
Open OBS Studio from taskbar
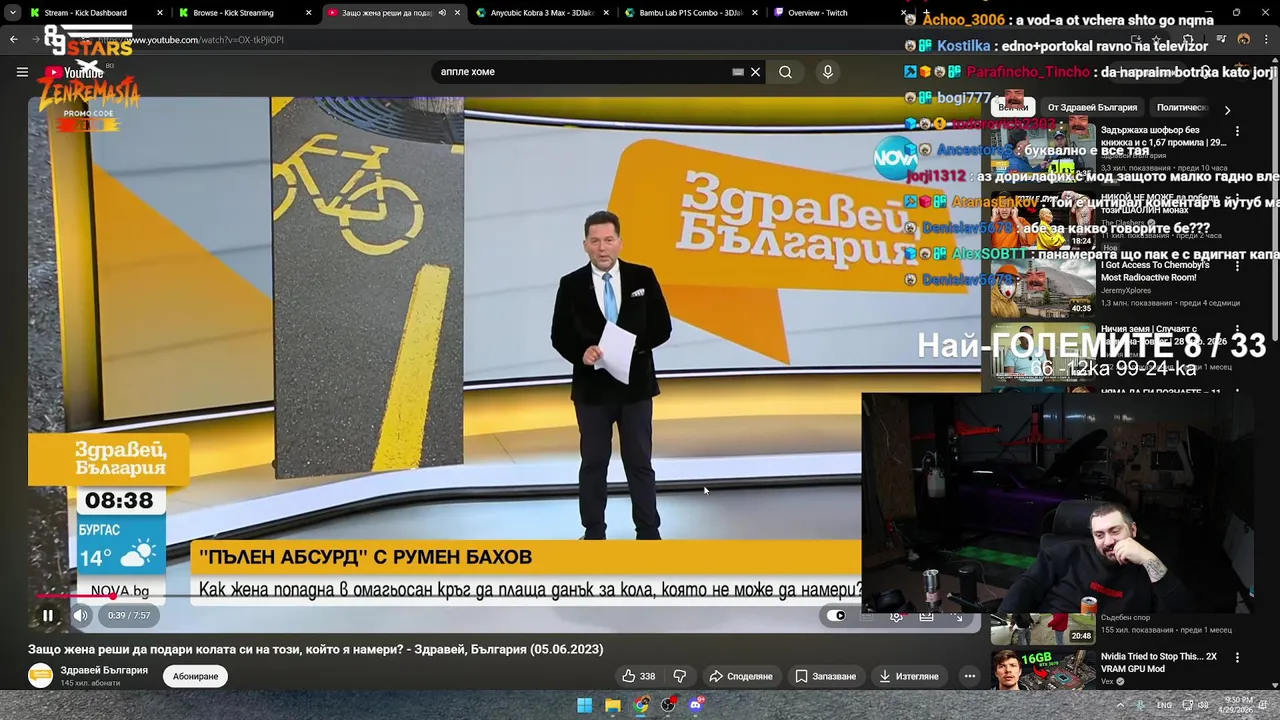coord(668,705)
